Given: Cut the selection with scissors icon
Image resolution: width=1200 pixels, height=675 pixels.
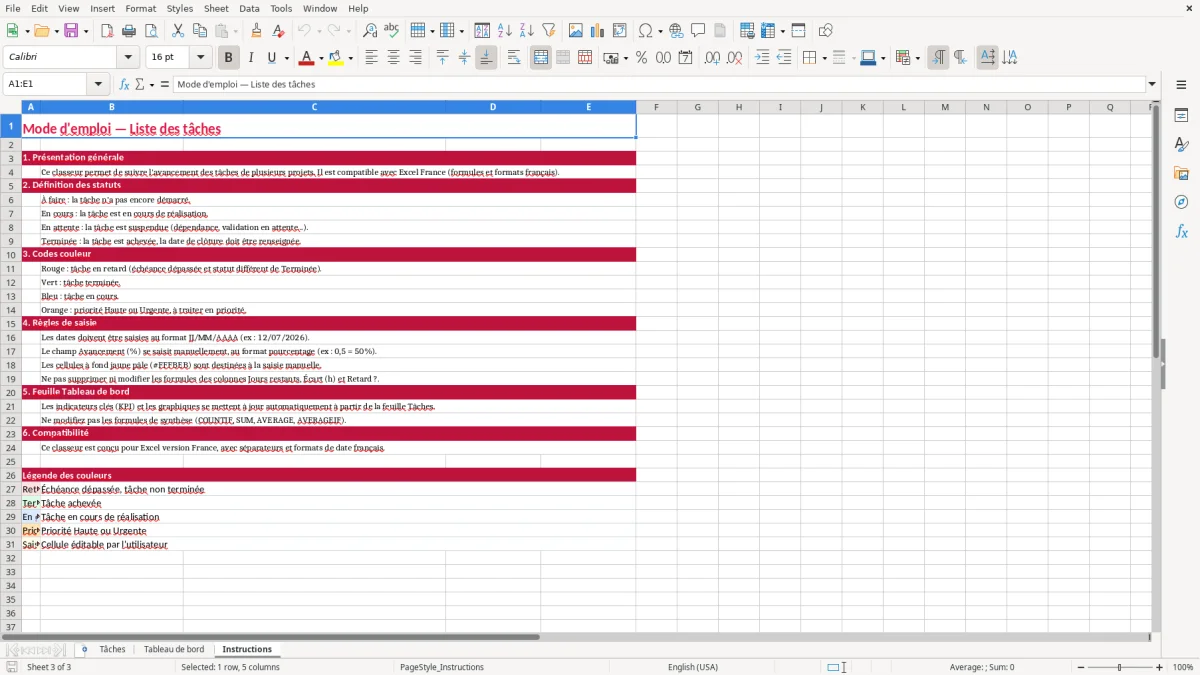Looking at the screenshot, I should tap(178, 31).
